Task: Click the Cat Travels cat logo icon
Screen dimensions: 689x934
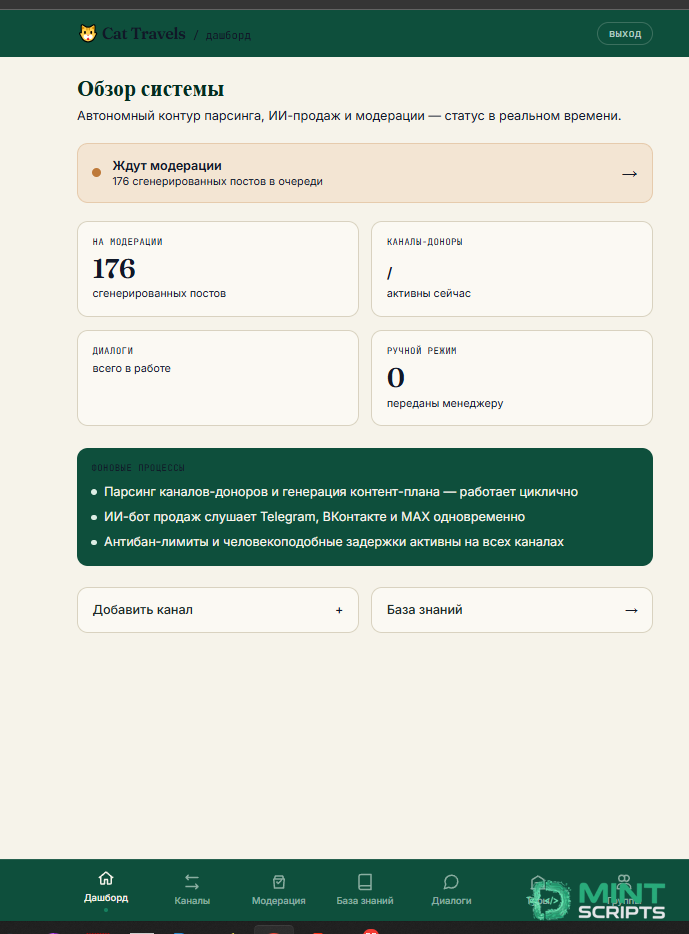Action: click(88, 33)
